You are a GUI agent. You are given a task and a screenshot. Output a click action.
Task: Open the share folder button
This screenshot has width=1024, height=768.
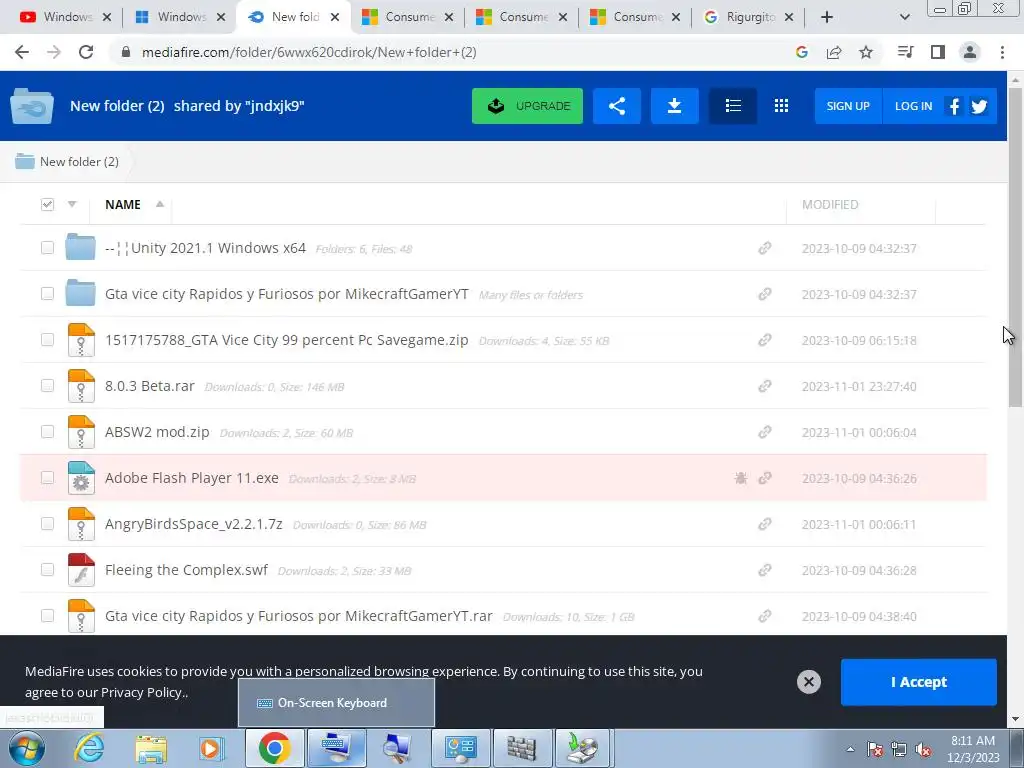(616, 106)
